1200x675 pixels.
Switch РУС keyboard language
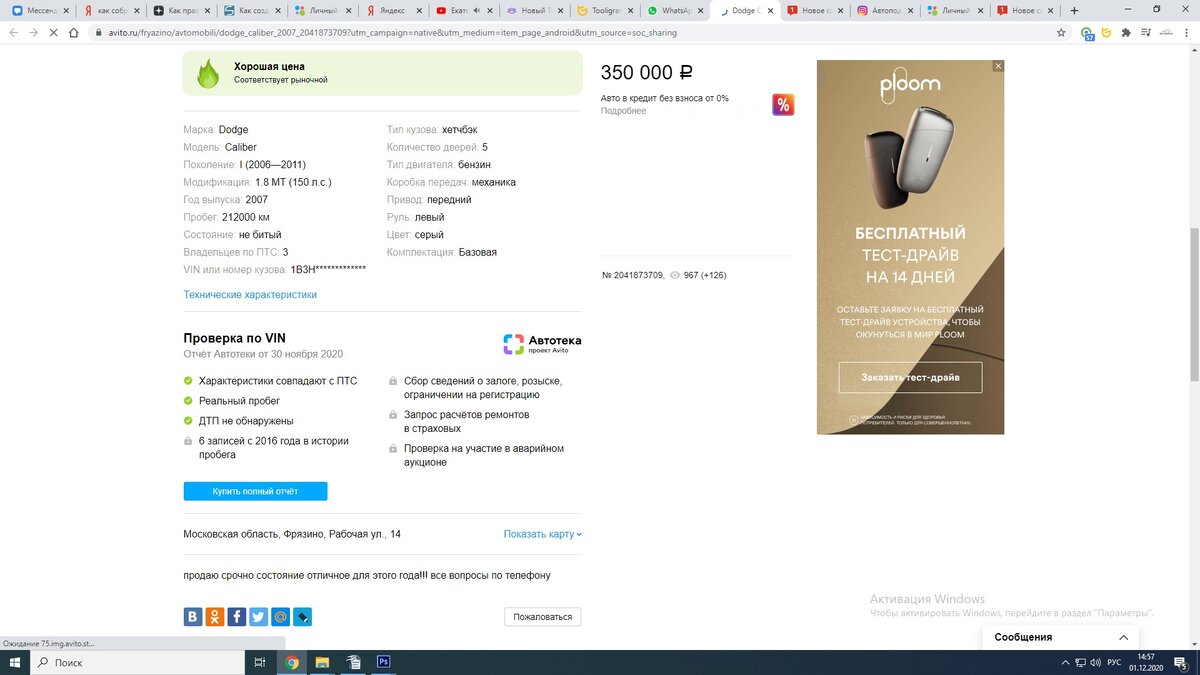[x=1114, y=663]
